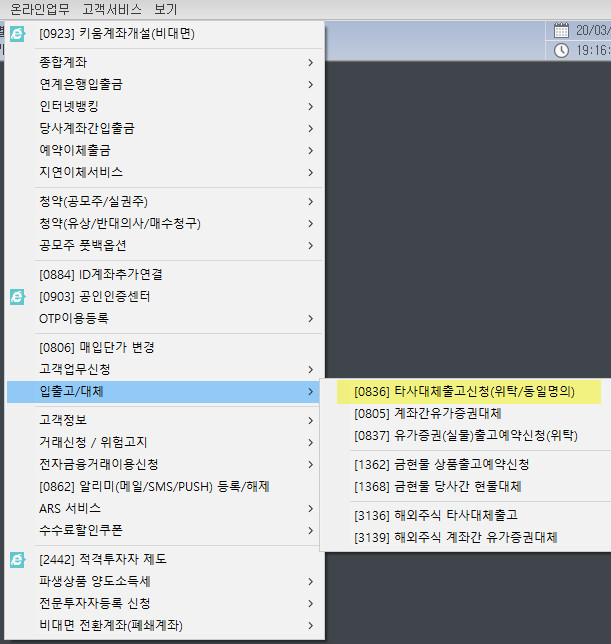The image size is (611, 644).
Task: Open 비대면 전환계좌(폐쇄계좌) submenu
Action: [164, 626]
